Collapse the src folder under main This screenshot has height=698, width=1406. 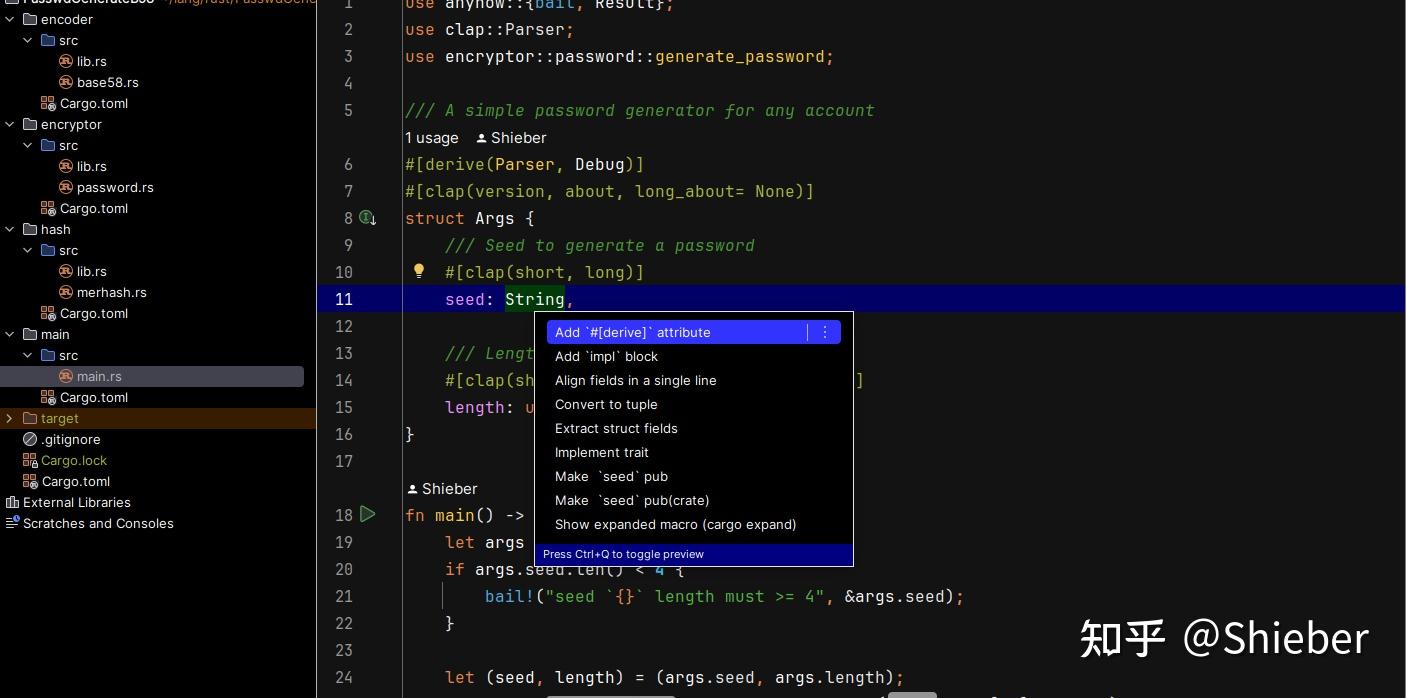[27, 355]
